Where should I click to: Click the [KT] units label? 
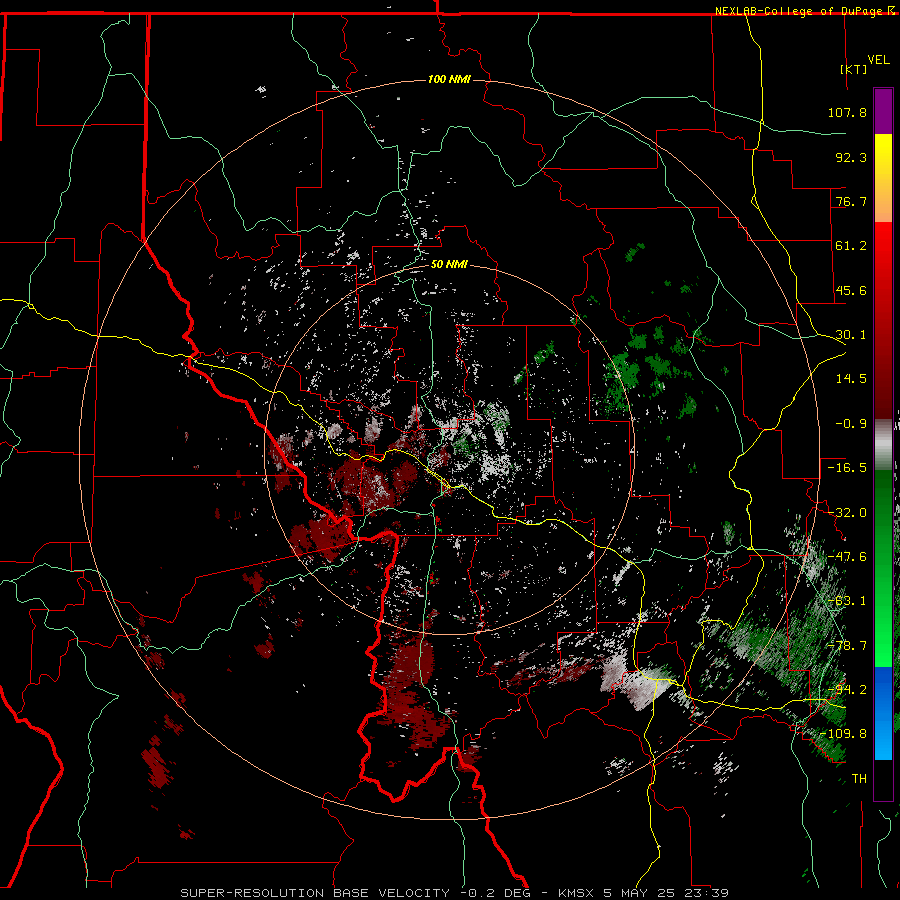854,69
